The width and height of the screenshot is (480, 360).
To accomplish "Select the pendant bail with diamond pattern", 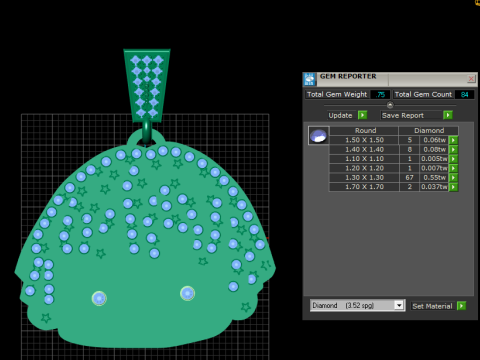I will tap(147, 86).
